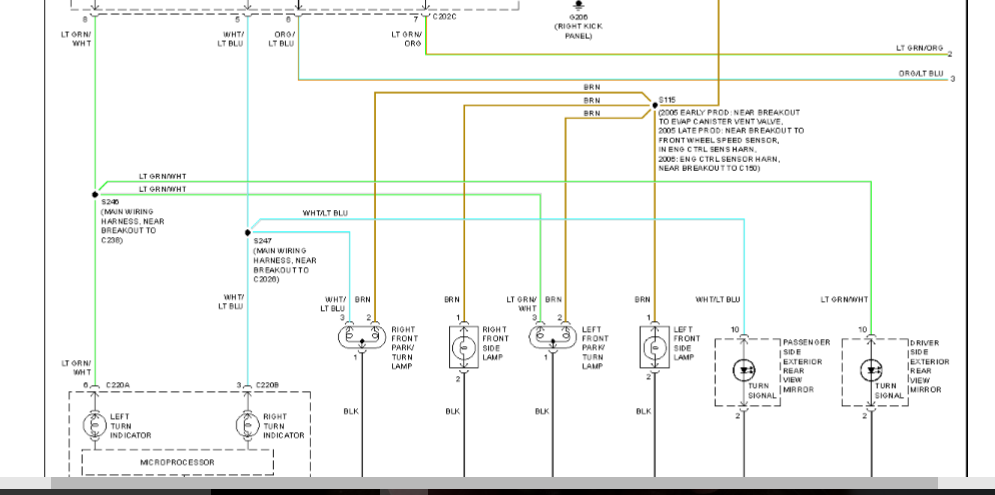The width and height of the screenshot is (995, 495).
Task: Click the left front park/turn lamp symbol
Action: click(551, 337)
